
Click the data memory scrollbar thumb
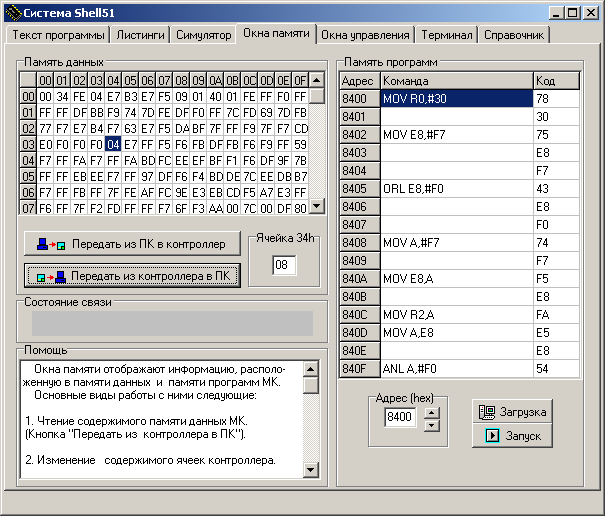tap(317, 96)
